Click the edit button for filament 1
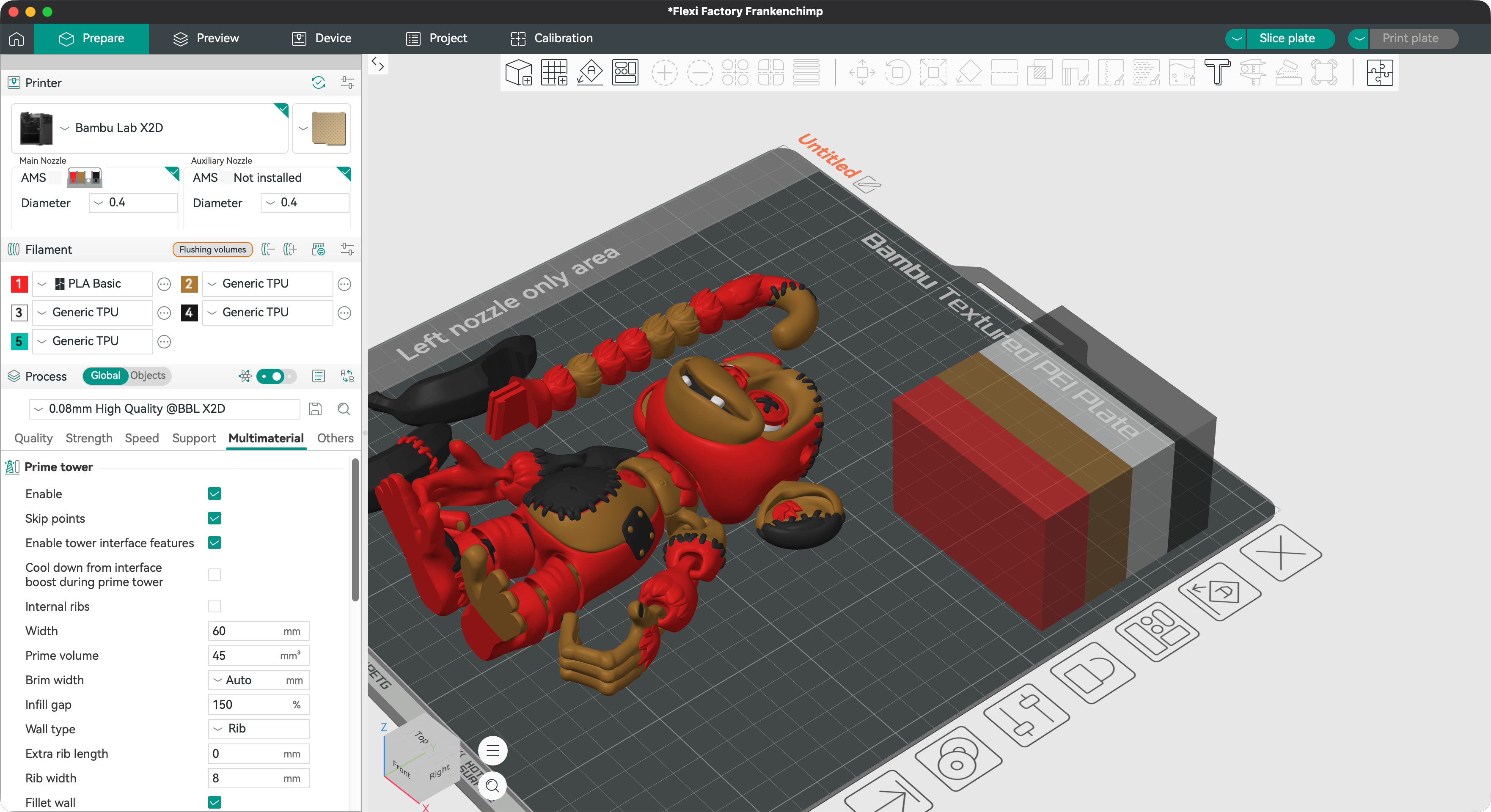This screenshot has width=1491, height=812. coord(165,284)
